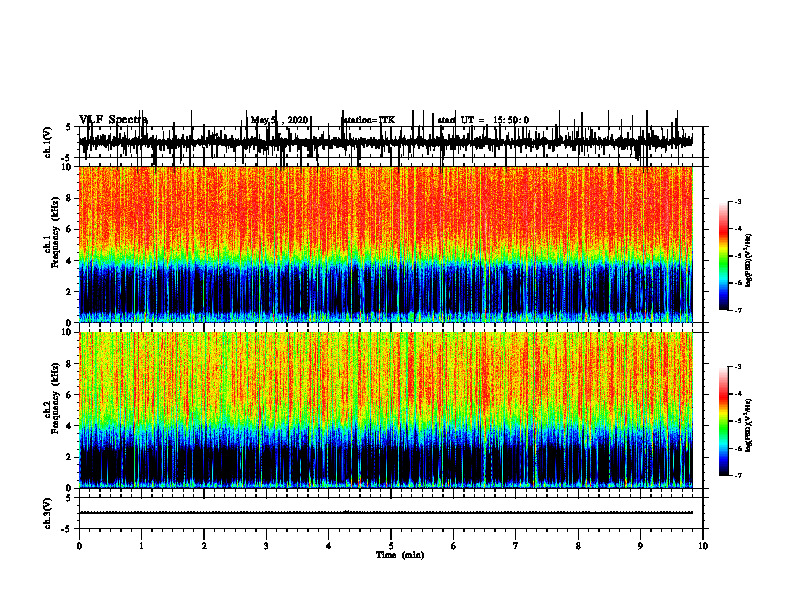Screen dimensions: 792x612
Task: Click the time axis tick label "8"
Action: (x=578, y=546)
